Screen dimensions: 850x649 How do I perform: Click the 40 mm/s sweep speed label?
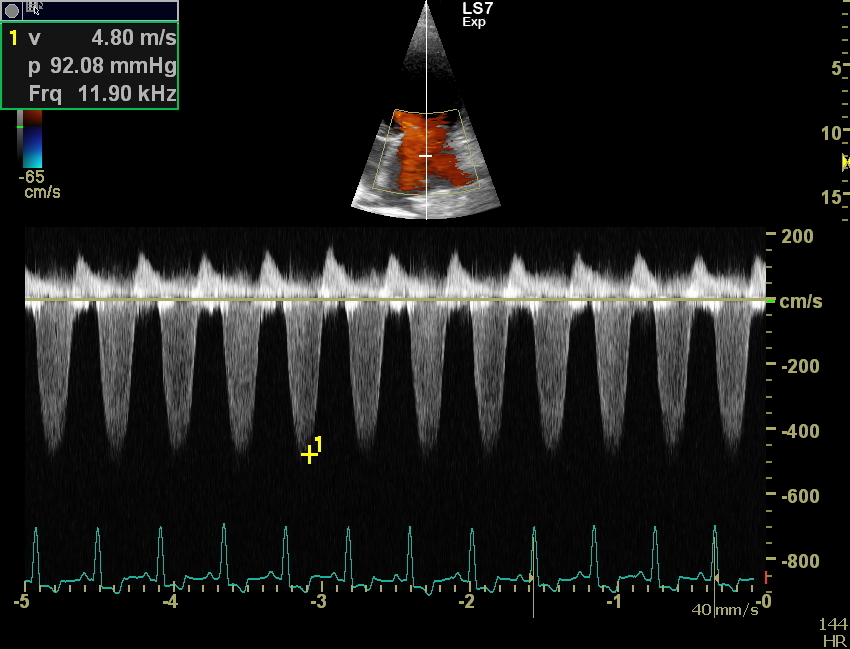[725, 610]
